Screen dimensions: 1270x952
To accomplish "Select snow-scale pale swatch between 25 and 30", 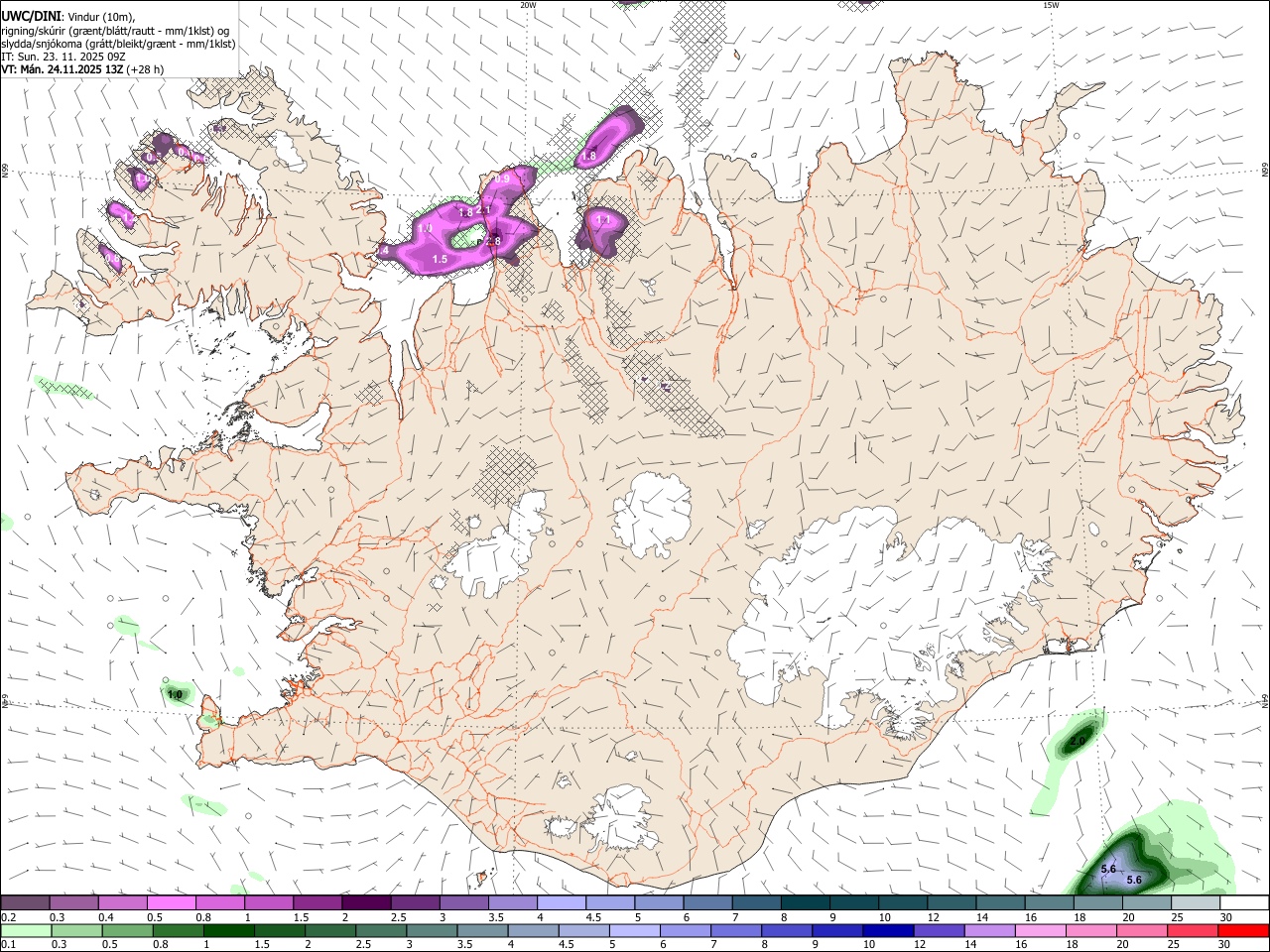I will (x=1196, y=902).
